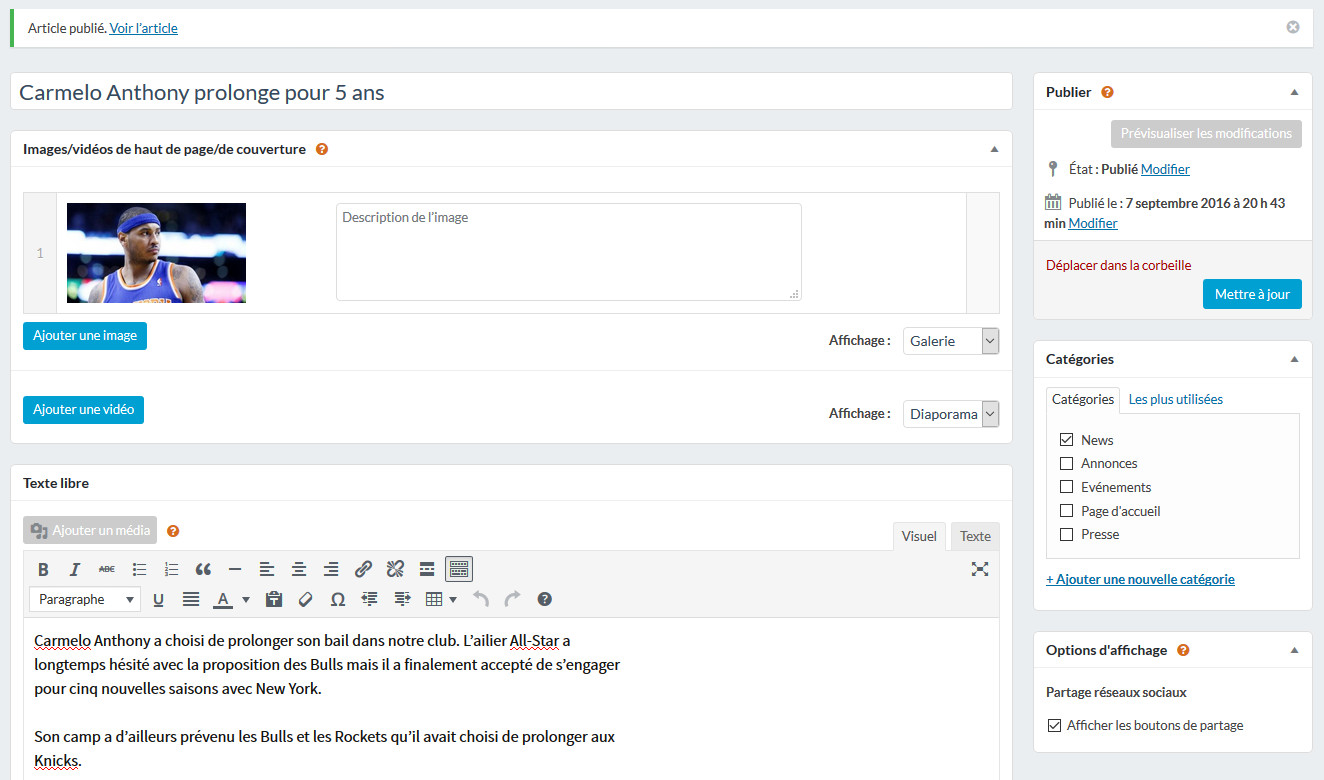Viewport: 1324px width, 780px height.
Task: Toggle bold formatting in the editor
Action: 43,569
